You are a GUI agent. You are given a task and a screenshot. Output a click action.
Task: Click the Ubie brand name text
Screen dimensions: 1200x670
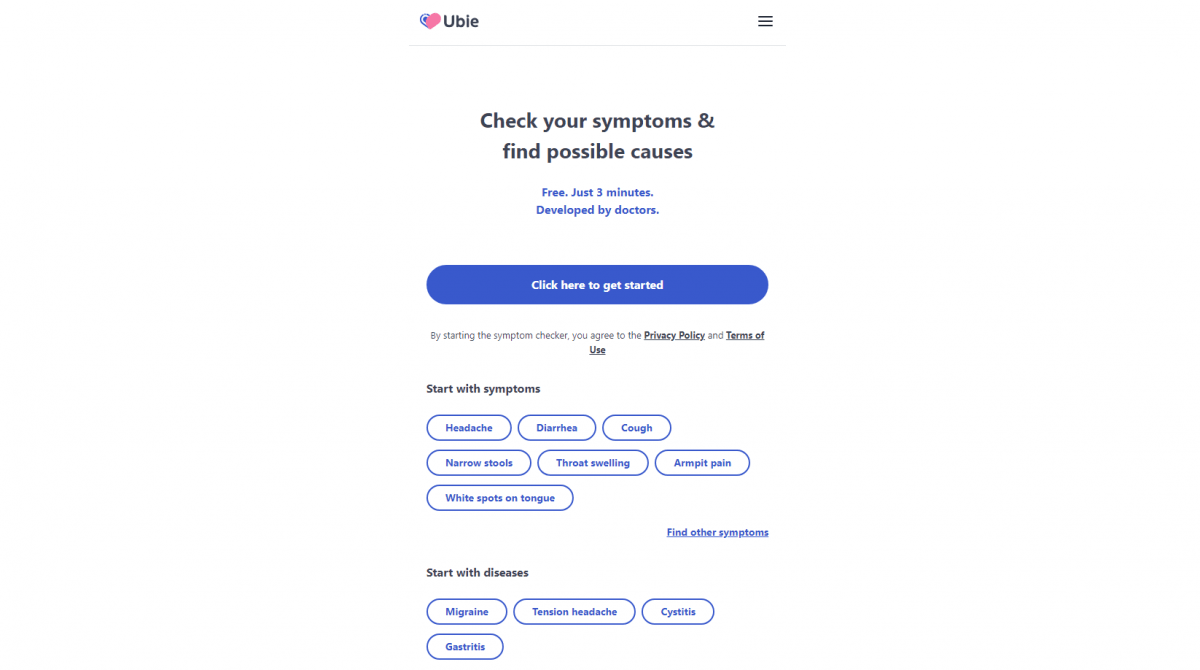pos(461,21)
